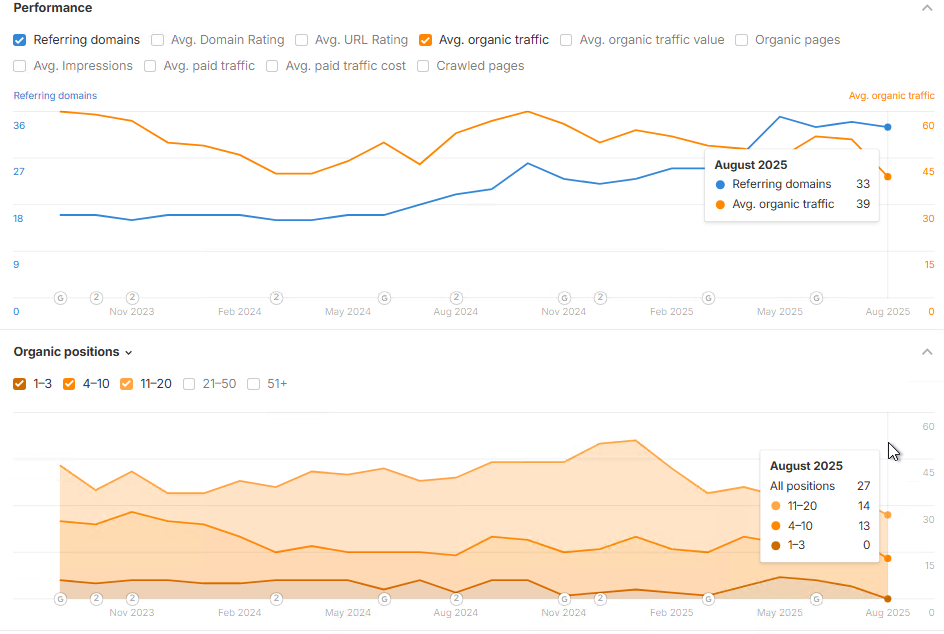This screenshot has height=634, width=944.
Task: Tick the Organic pages checkbox
Action: coord(742,40)
